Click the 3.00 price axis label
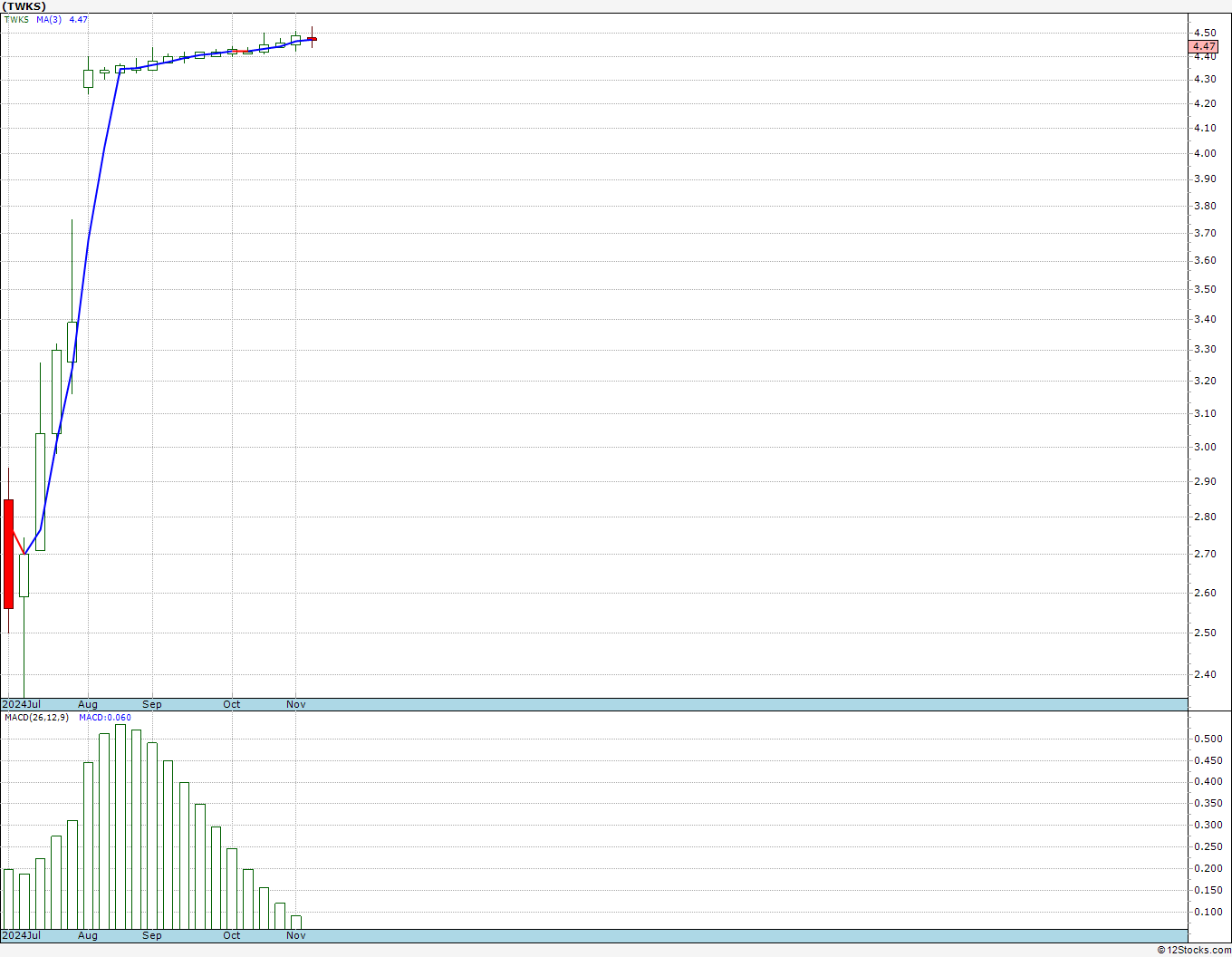Viewport: 1232px width, 957px height. pyautogui.click(x=1204, y=447)
